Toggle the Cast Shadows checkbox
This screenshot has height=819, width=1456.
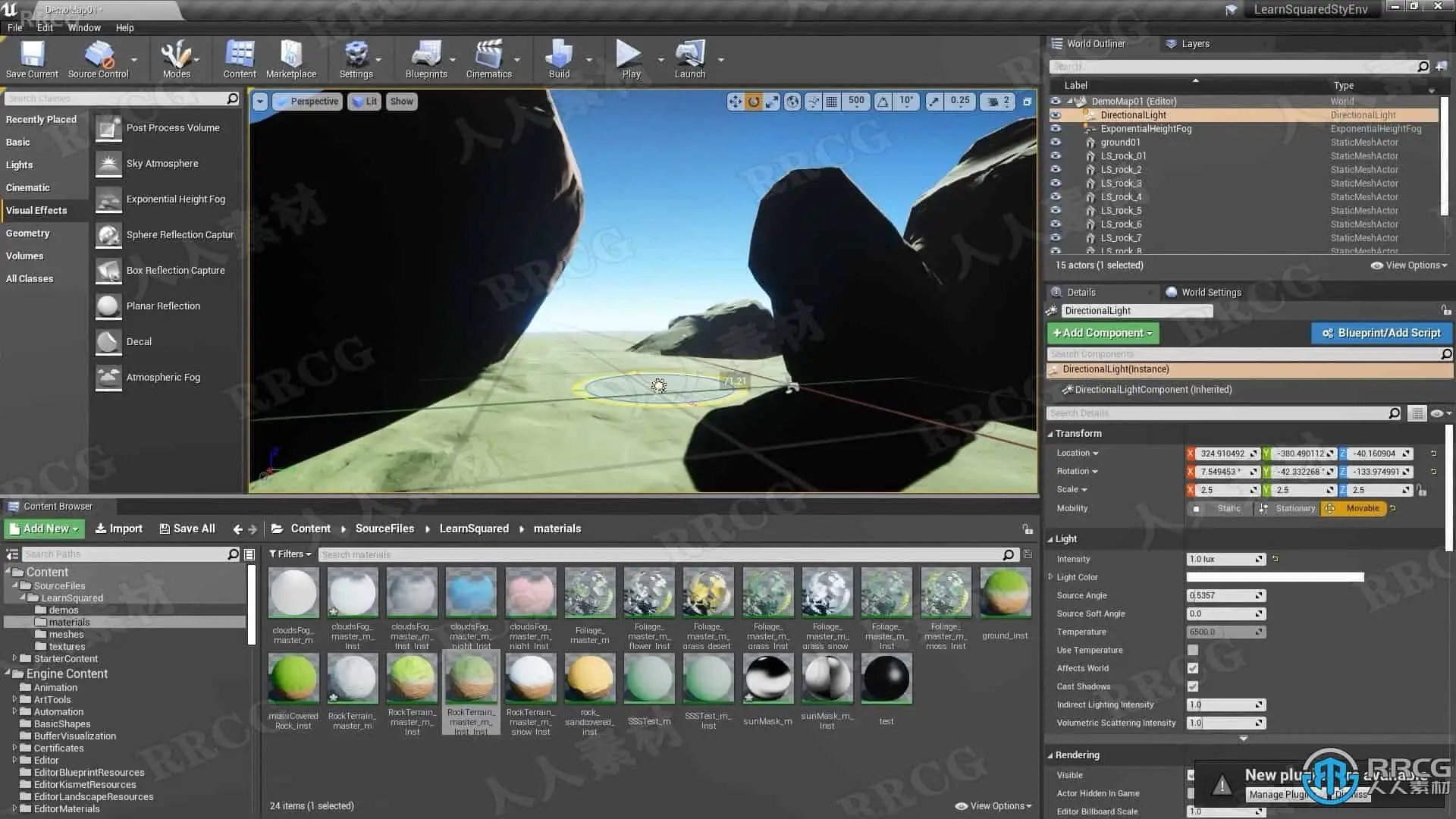click(1193, 686)
